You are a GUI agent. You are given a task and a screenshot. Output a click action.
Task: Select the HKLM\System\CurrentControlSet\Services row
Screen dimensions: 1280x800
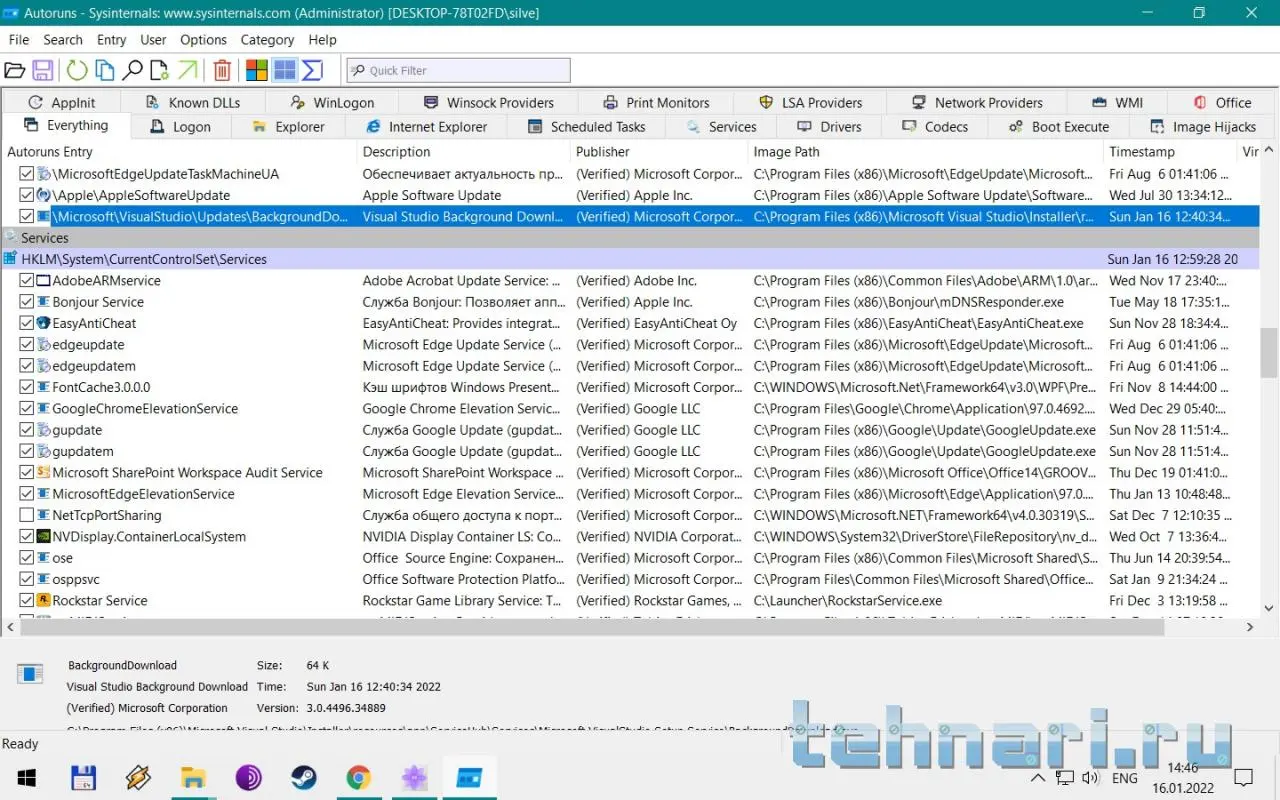[x=630, y=259]
